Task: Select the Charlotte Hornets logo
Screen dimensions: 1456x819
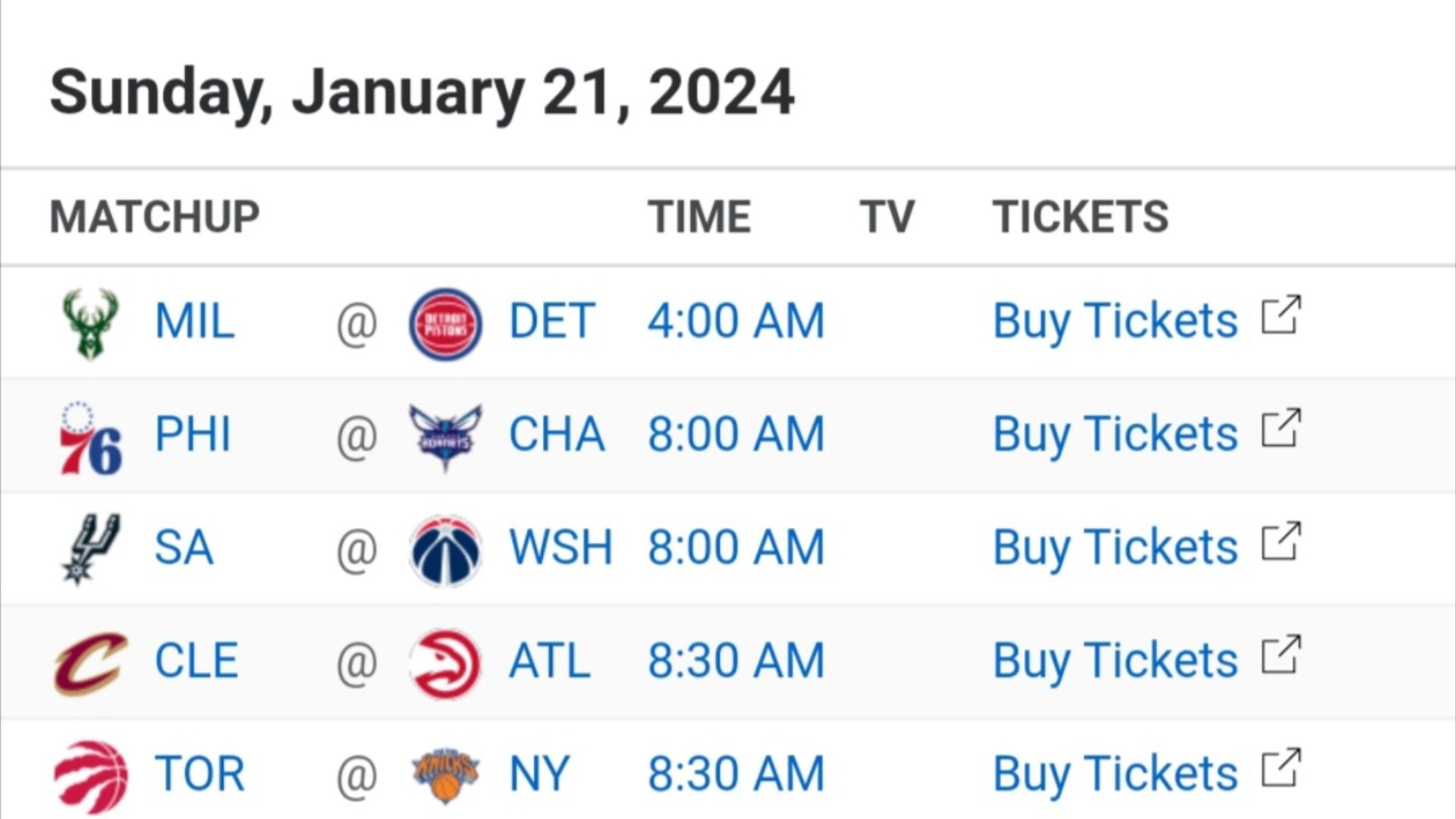Action: coord(445,437)
